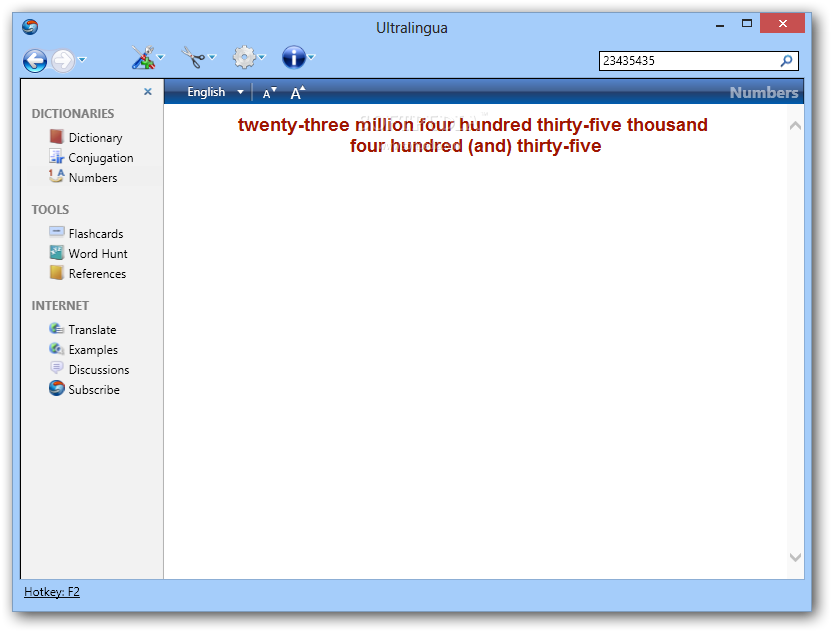Click the Hotkey: F2 link
The height and width of the screenshot is (632, 832).
coord(52,592)
